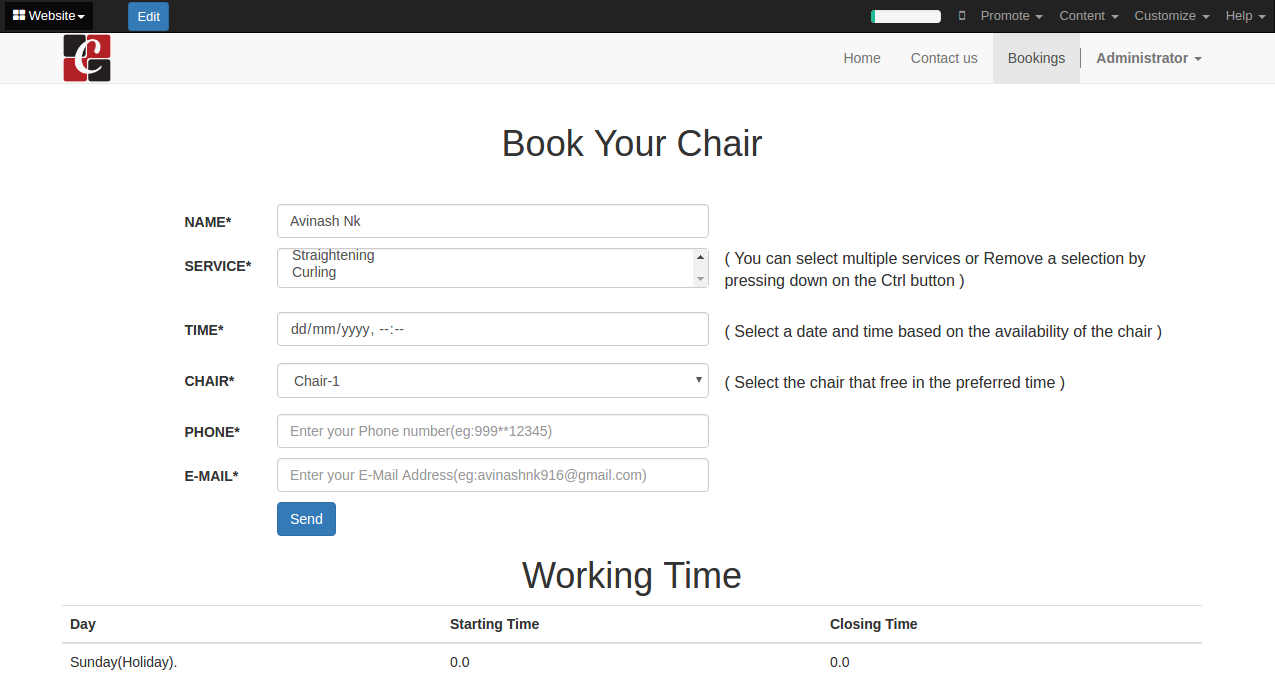Open the Bookings tab
Image resolution: width=1275 pixels, height=675 pixels.
1036,58
